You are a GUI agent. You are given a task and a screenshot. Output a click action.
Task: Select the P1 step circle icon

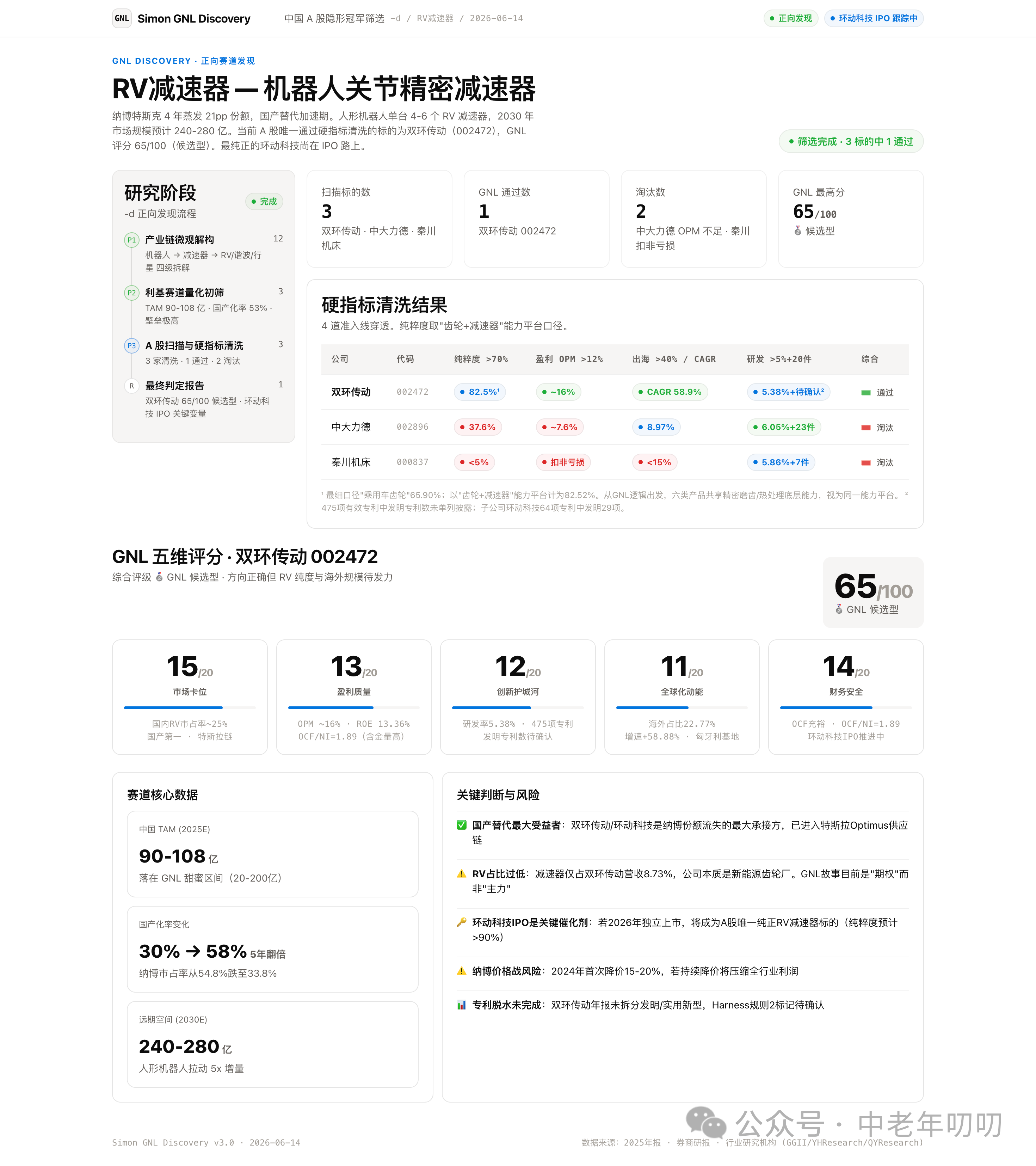pyautogui.click(x=132, y=240)
